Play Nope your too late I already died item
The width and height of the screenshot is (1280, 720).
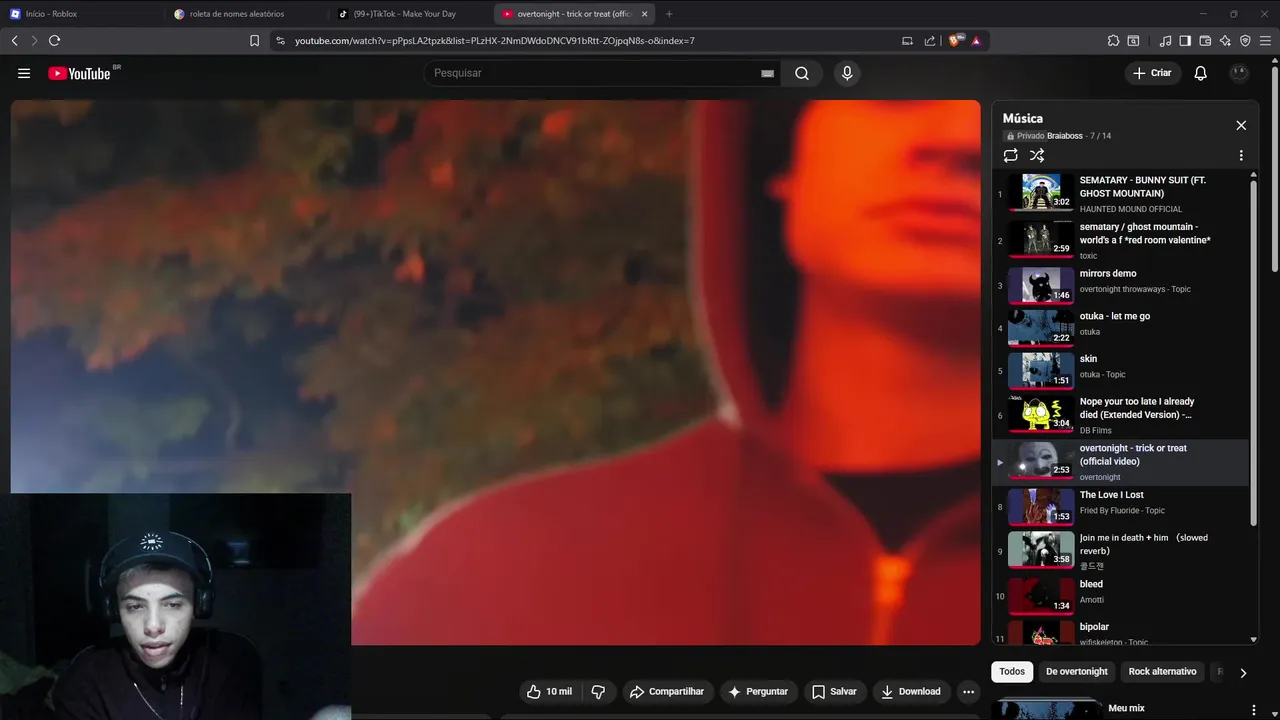tap(1120, 415)
